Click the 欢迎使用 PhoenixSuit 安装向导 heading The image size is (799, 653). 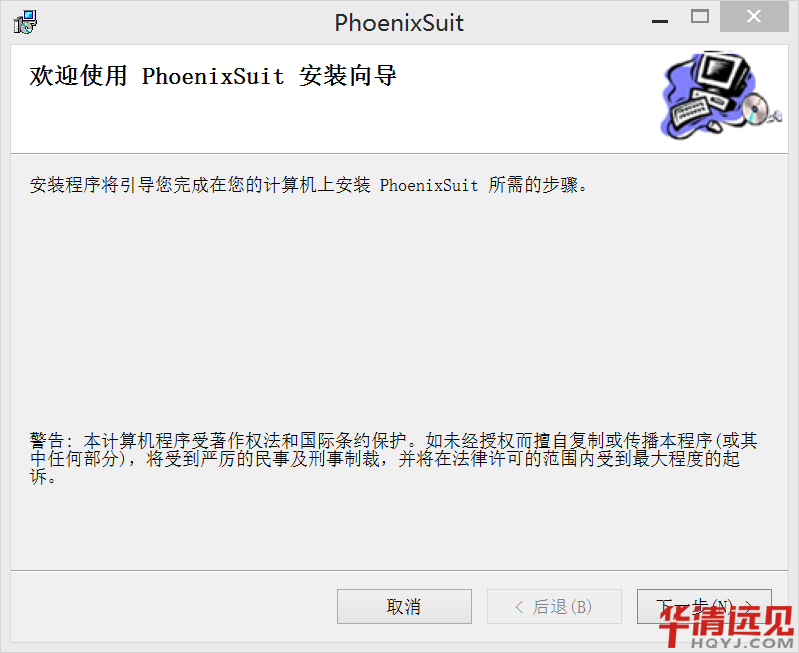tap(213, 76)
